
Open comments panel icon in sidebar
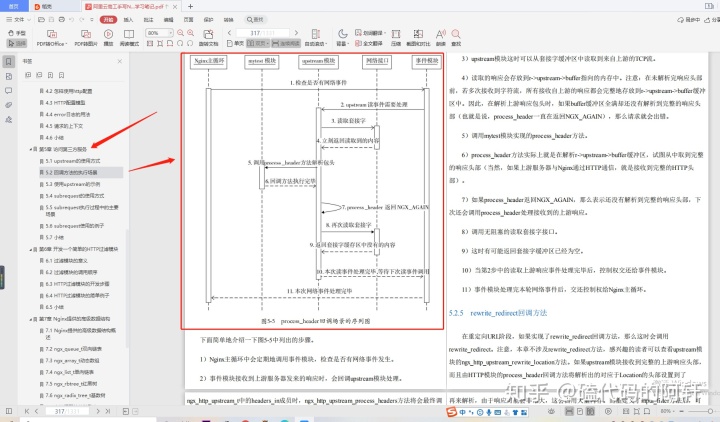tap(9, 90)
